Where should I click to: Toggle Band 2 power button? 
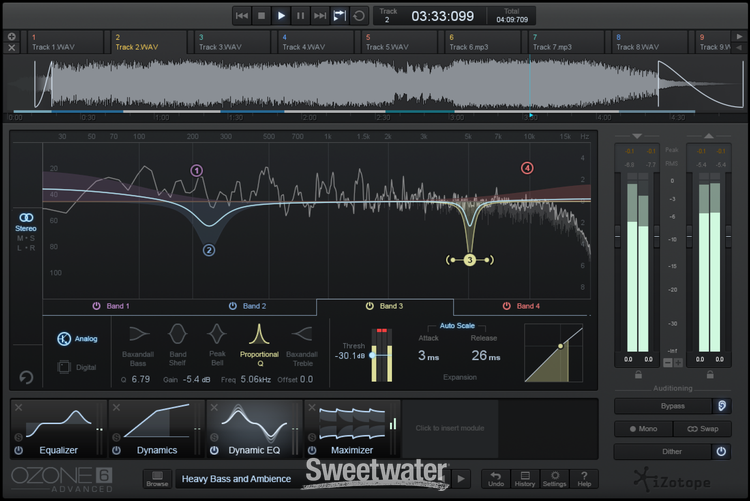click(232, 306)
